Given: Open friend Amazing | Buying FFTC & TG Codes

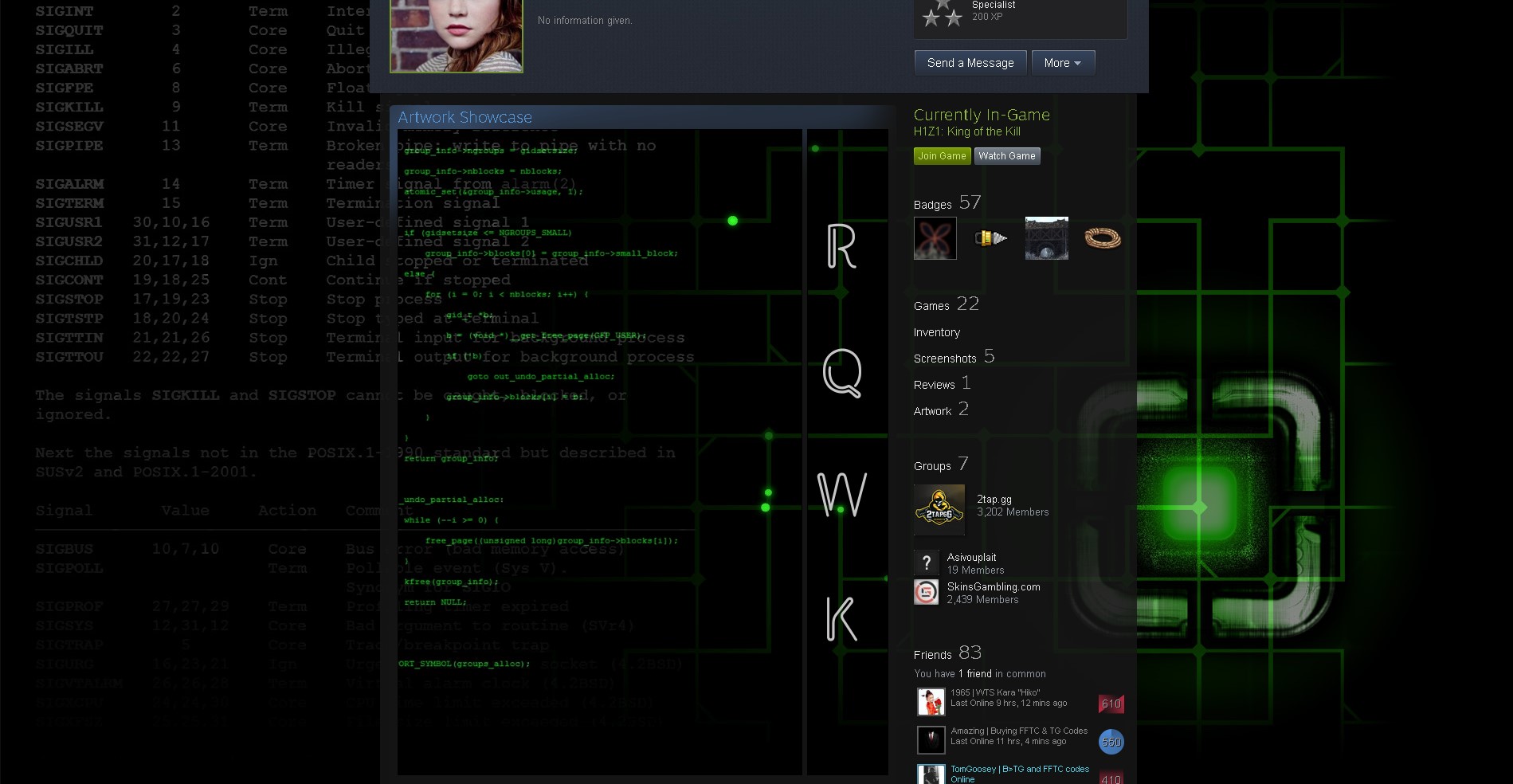Looking at the screenshot, I should point(1019,731).
